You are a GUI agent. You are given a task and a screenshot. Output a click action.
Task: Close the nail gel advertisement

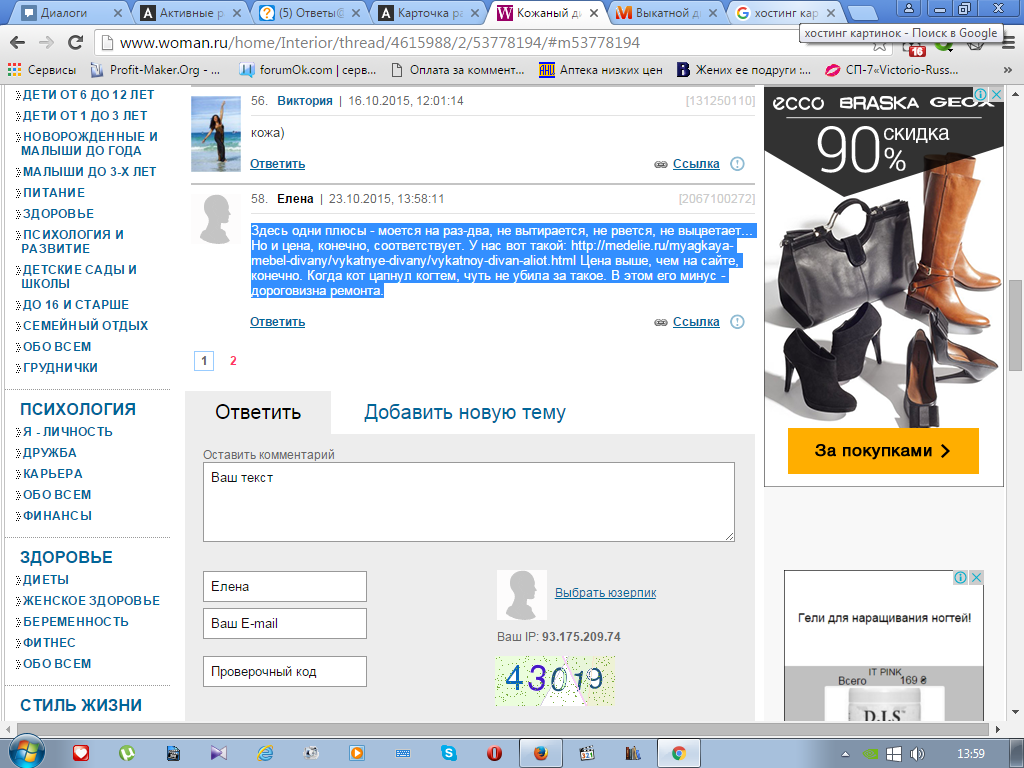click(x=976, y=577)
